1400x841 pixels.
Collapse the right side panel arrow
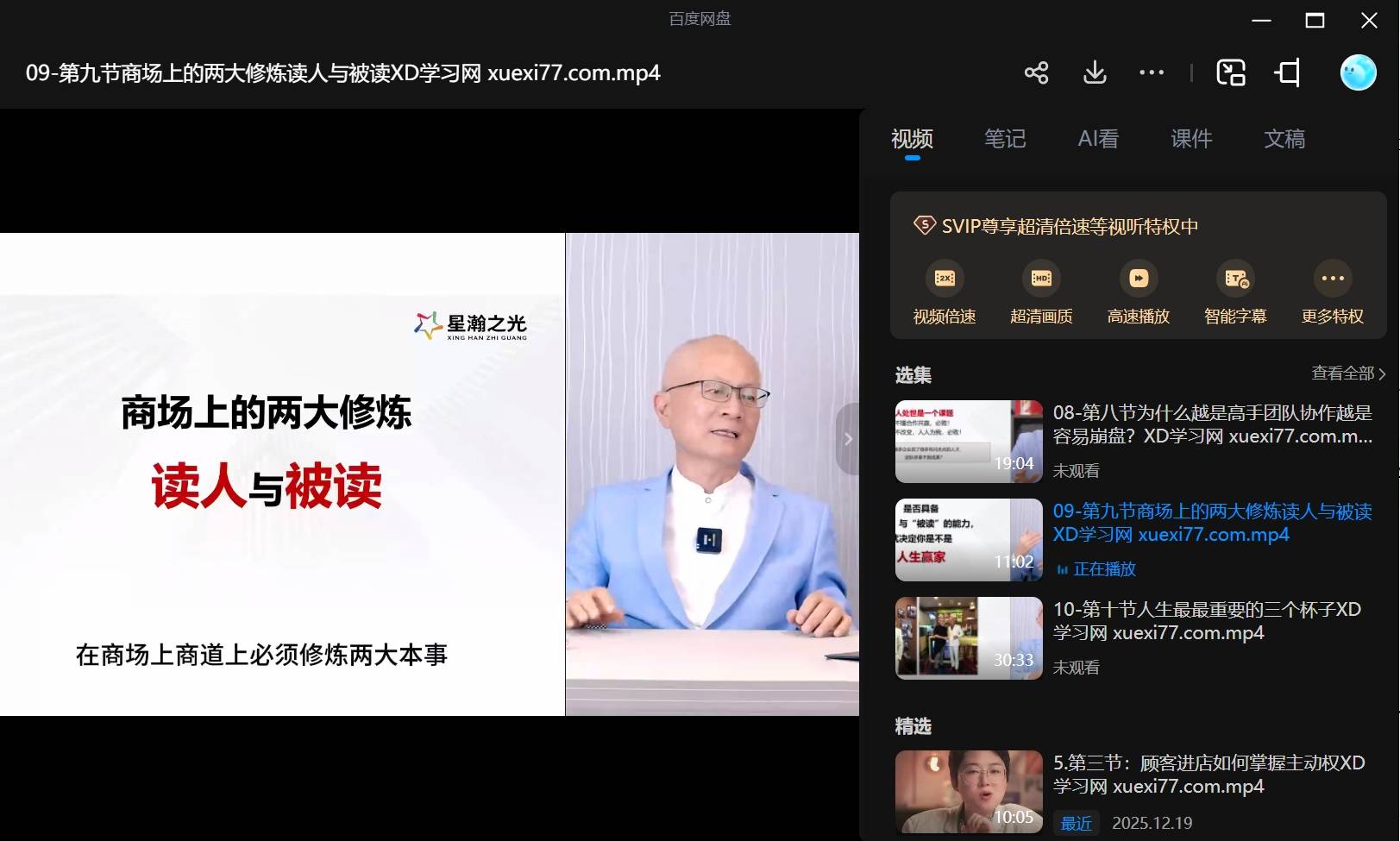coord(848,439)
